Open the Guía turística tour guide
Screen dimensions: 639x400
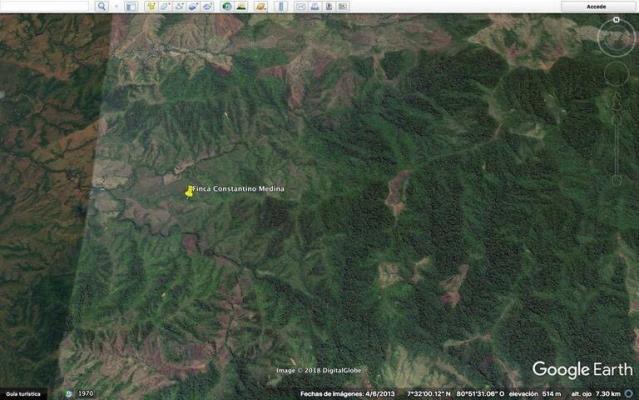click(x=24, y=394)
